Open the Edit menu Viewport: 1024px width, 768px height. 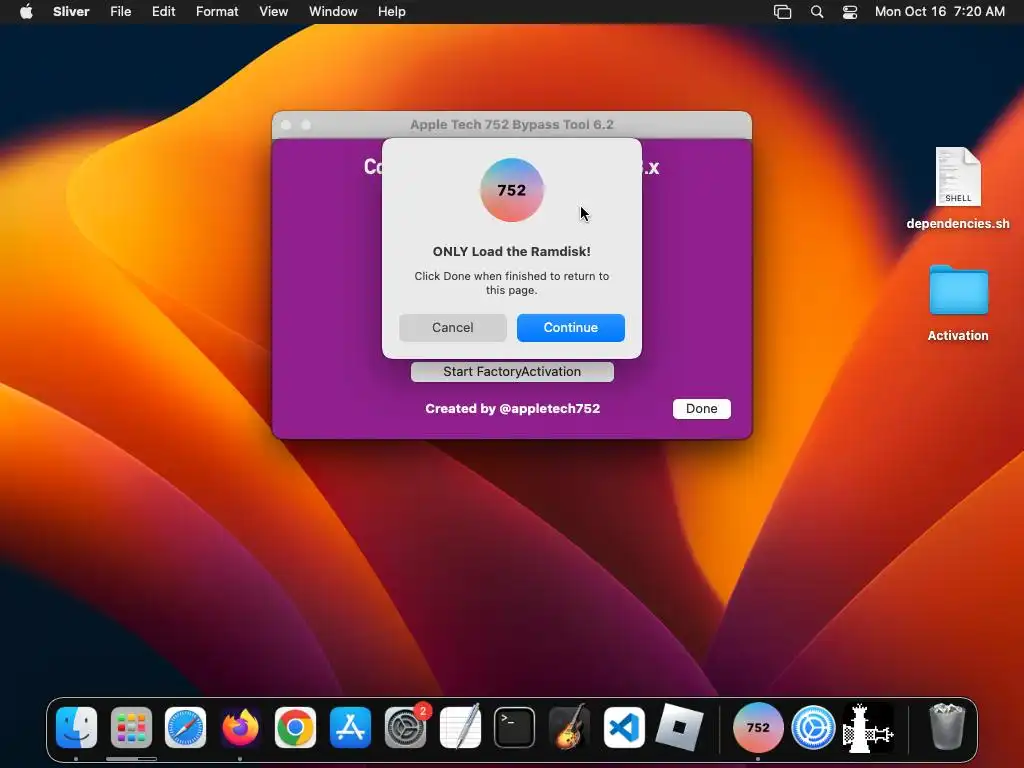pos(163,12)
